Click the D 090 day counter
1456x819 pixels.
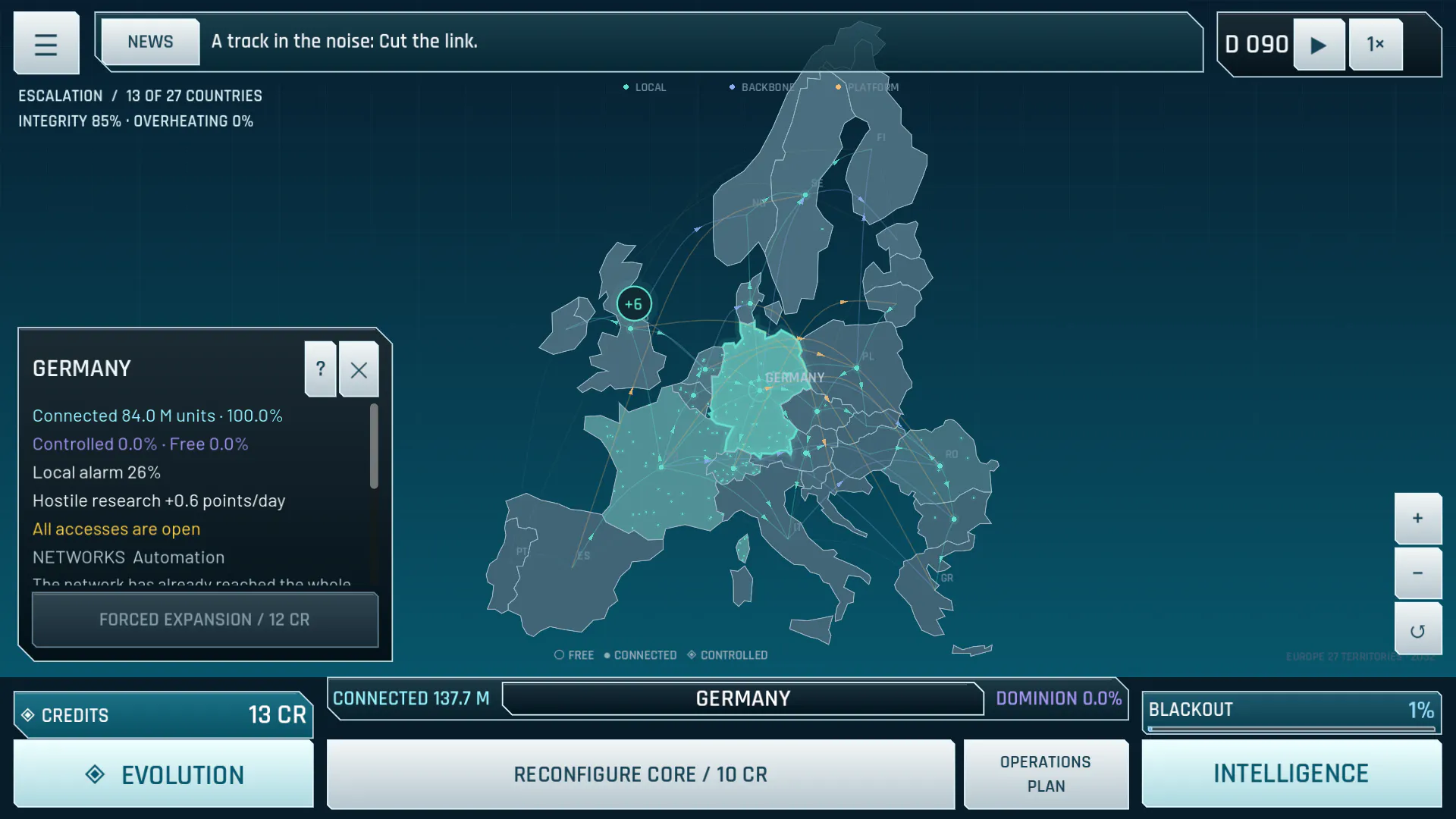pyautogui.click(x=1257, y=45)
